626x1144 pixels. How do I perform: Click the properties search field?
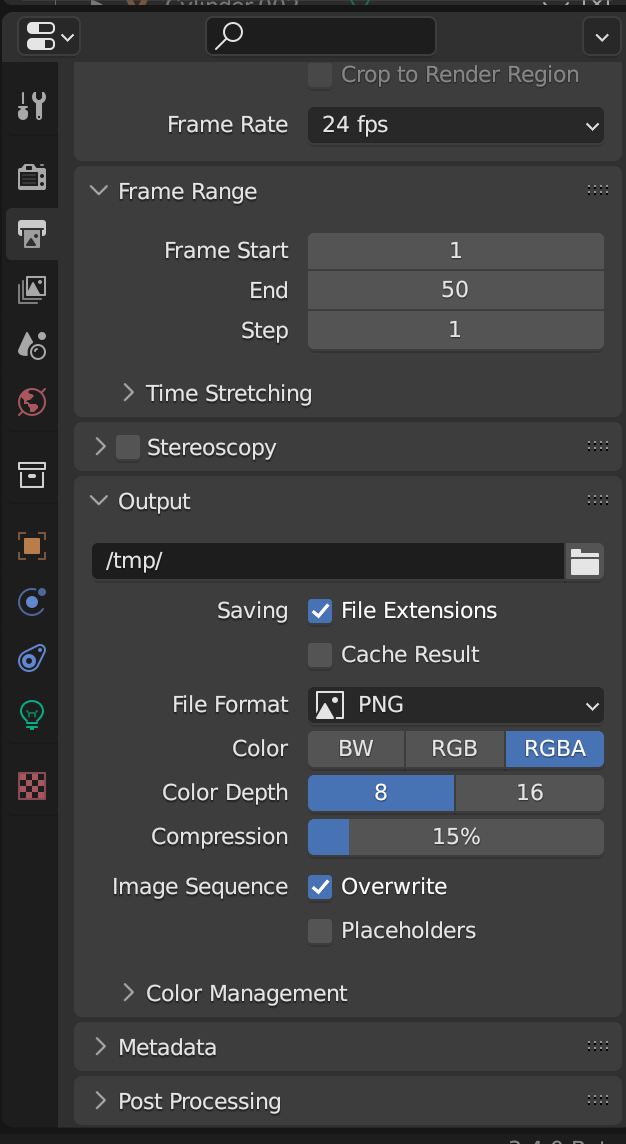[x=321, y=36]
